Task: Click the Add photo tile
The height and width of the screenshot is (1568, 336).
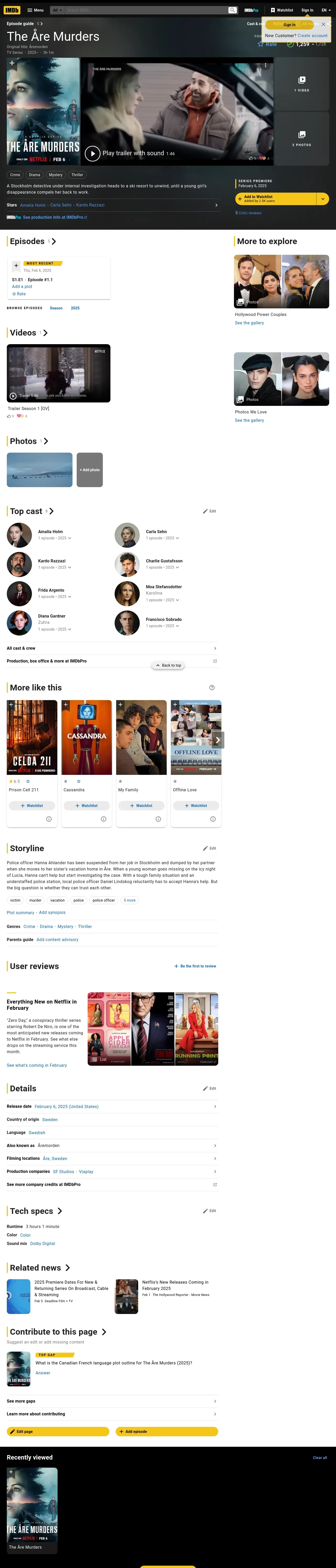Action: coord(90,470)
